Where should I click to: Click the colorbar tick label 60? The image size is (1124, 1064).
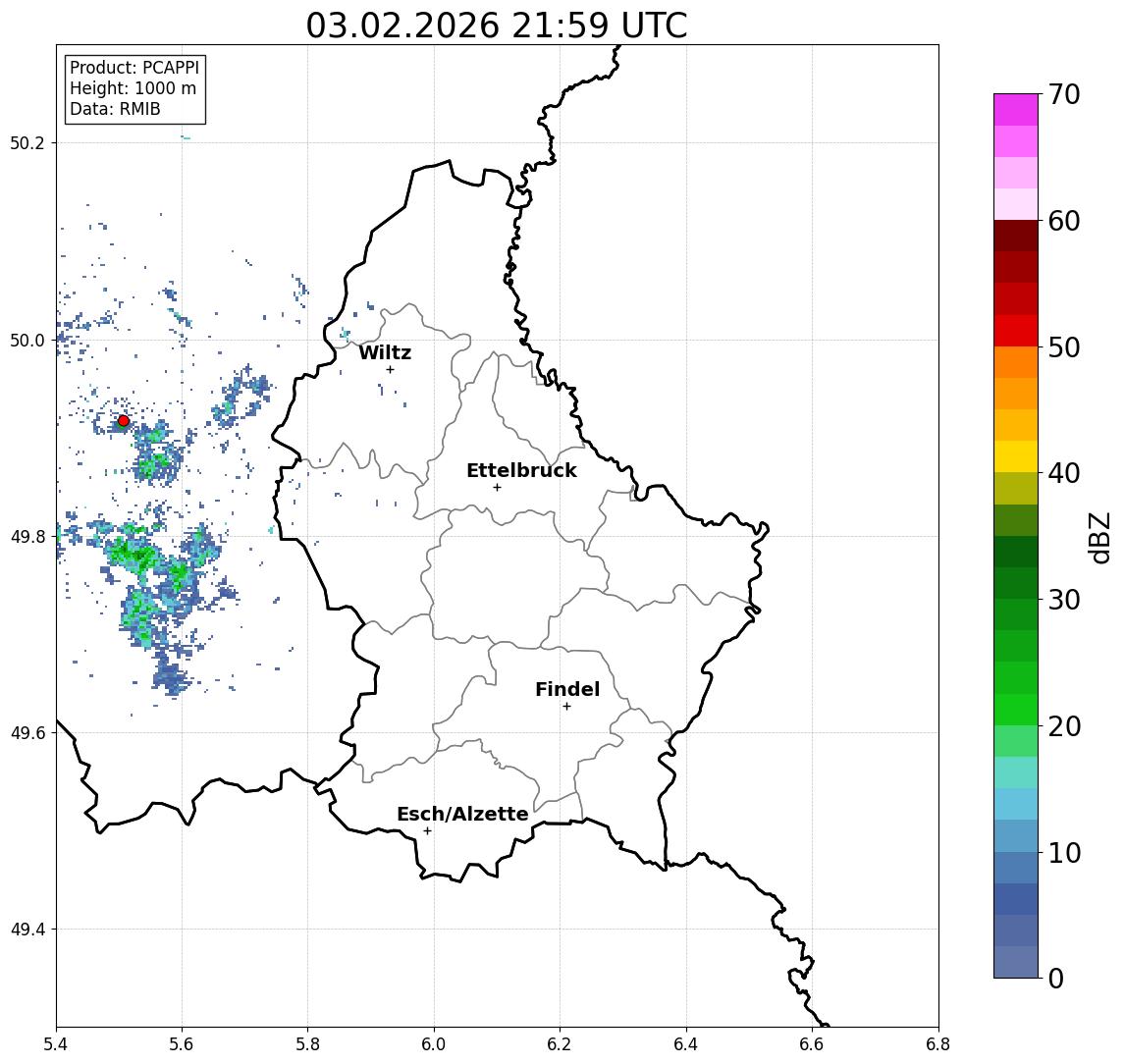pos(1064,221)
